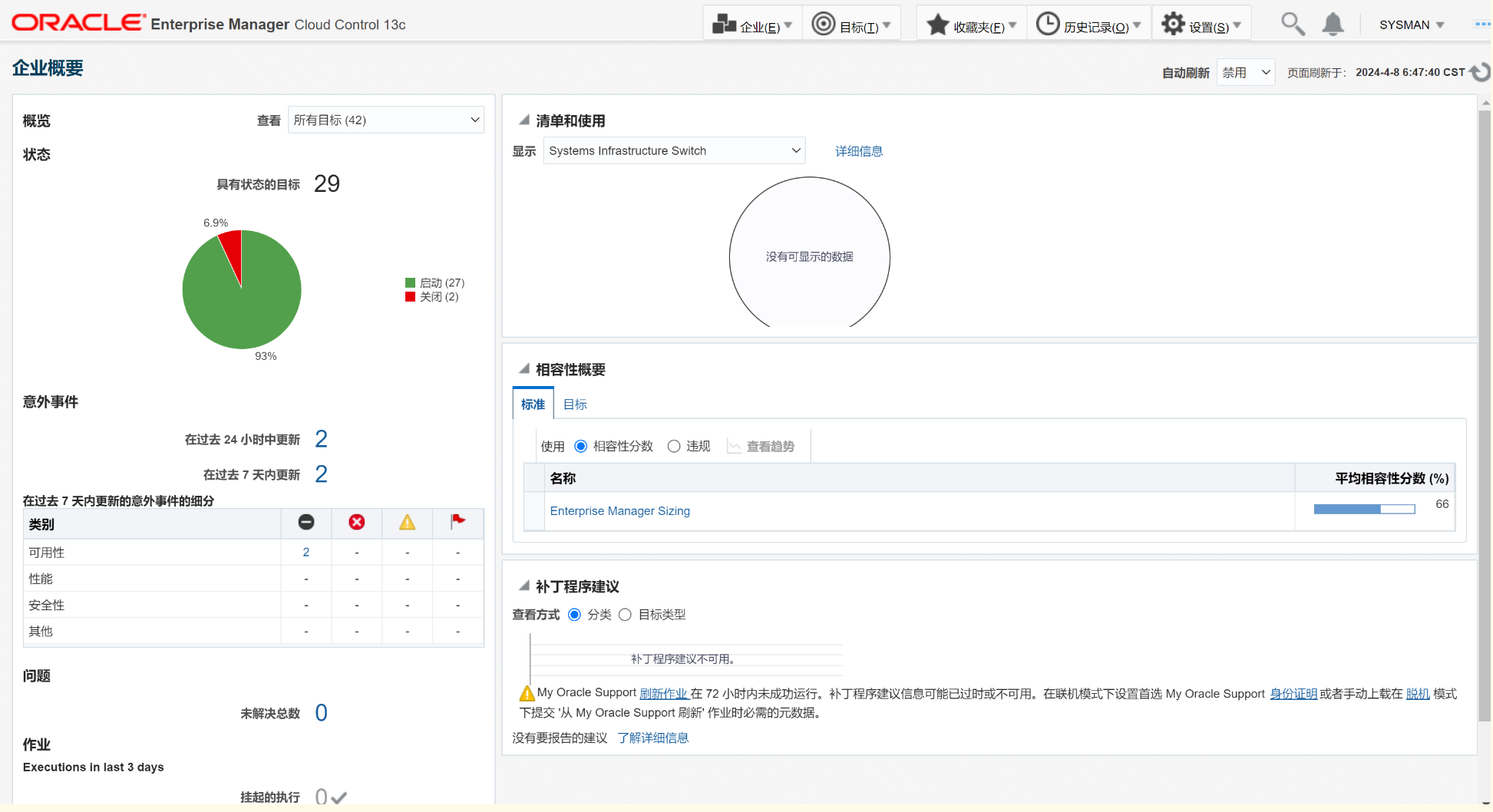Select the 目标类型 radio button
Screen dimensions: 1493x812
coord(625,615)
